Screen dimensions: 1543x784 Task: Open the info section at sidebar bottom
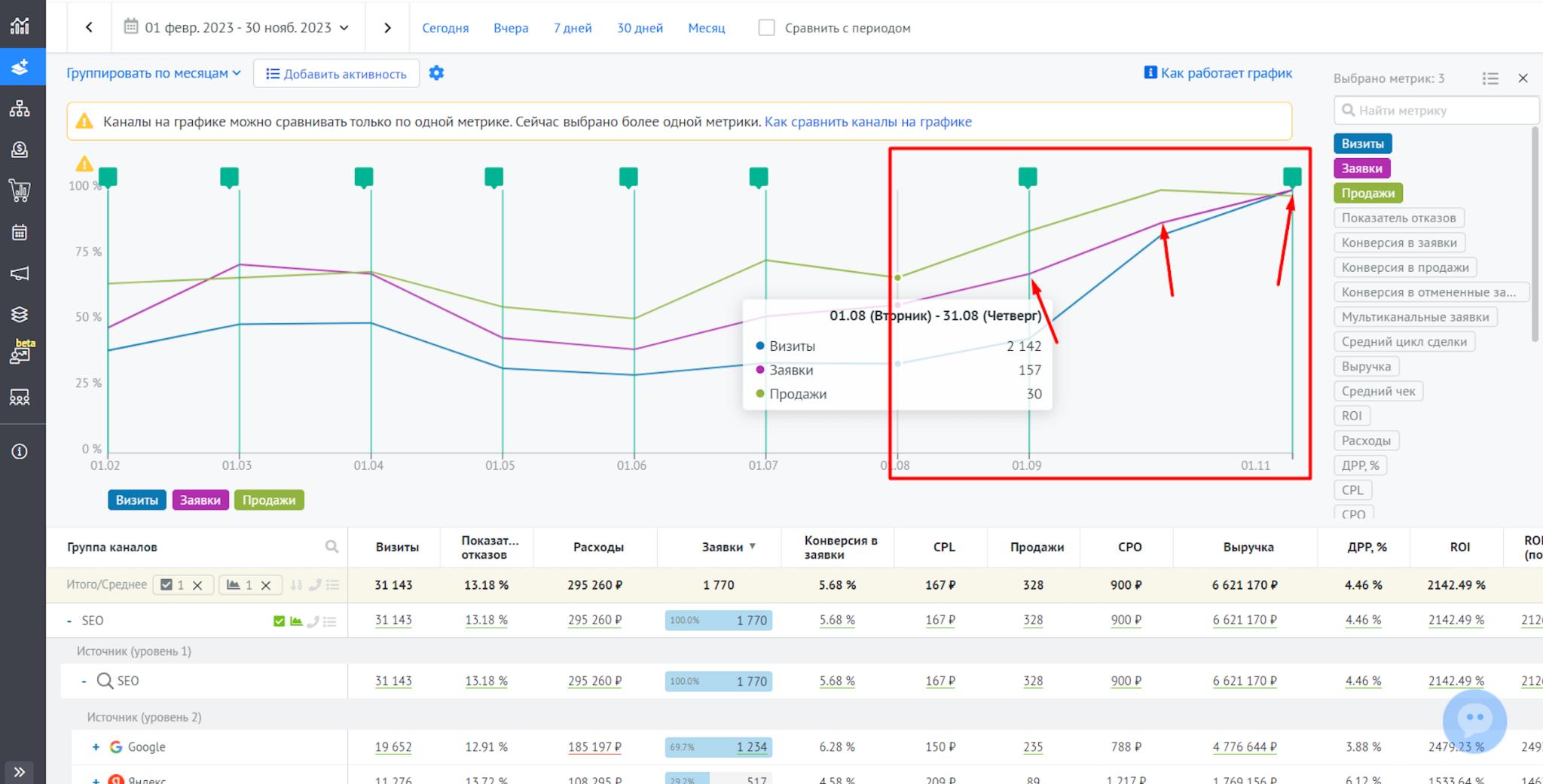pyautogui.click(x=20, y=450)
